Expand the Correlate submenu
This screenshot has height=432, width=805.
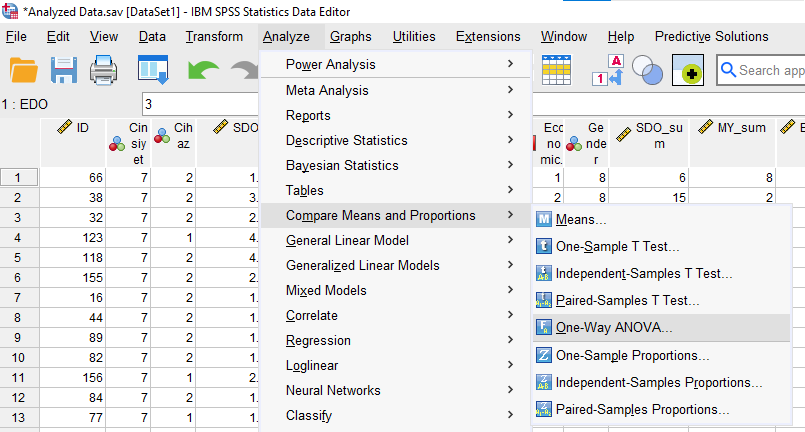coord(312,315)
